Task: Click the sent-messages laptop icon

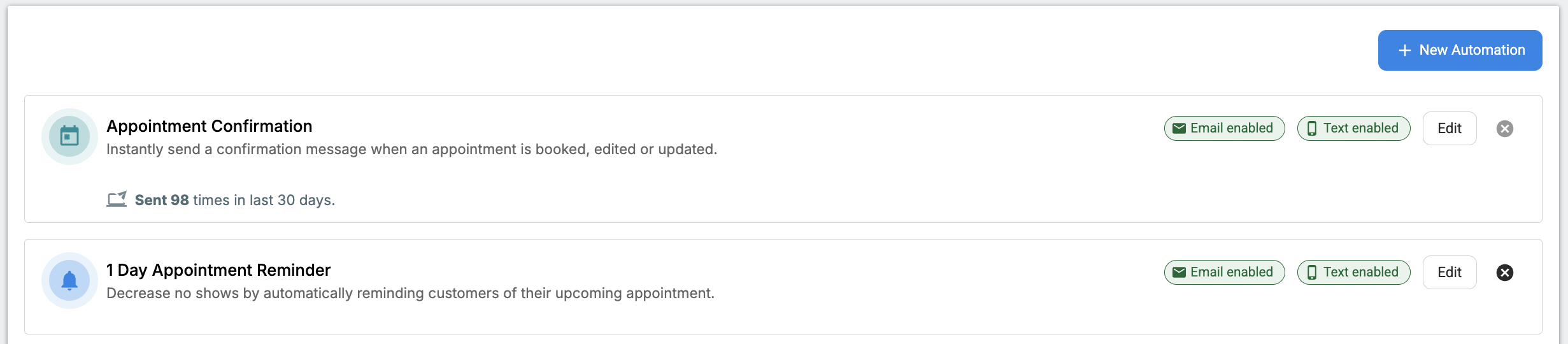Action: tap(117, 199)
